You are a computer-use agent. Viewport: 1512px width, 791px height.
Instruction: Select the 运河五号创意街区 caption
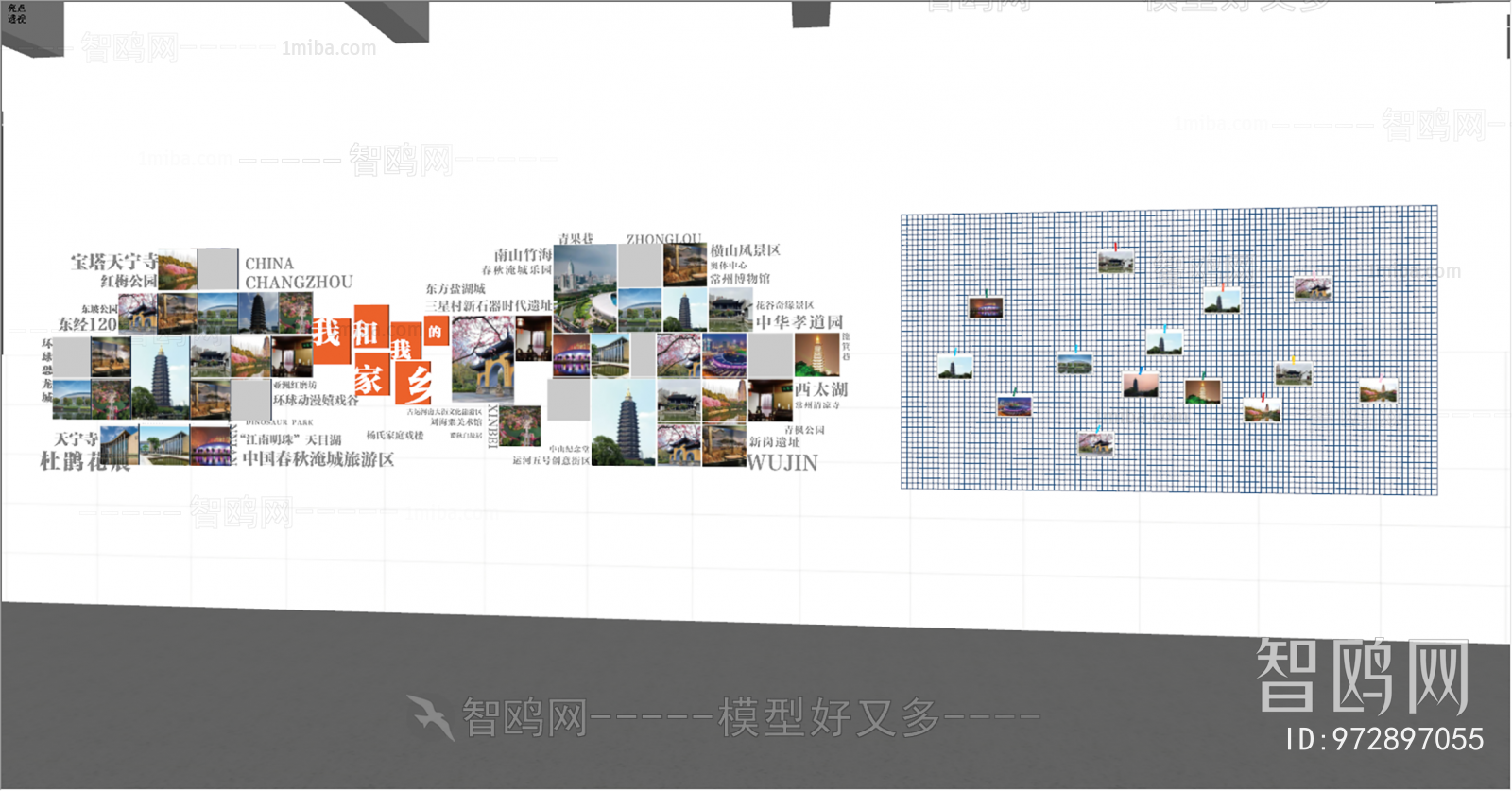551,461
